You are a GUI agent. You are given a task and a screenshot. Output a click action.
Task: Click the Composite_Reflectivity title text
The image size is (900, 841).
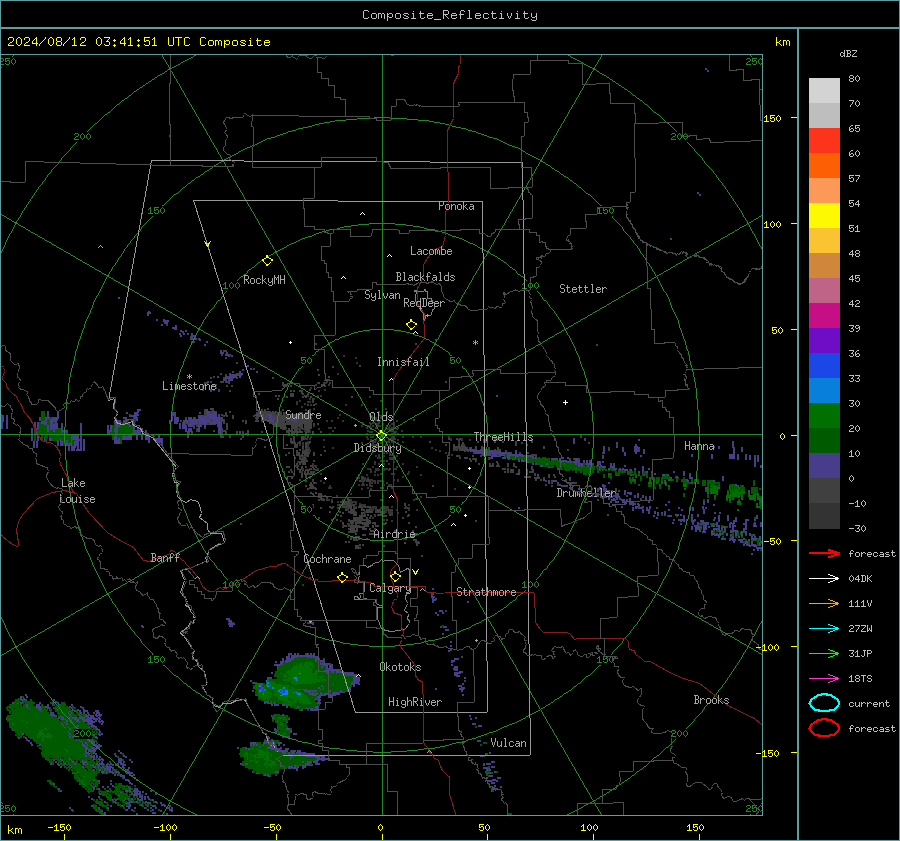(449, 15)
